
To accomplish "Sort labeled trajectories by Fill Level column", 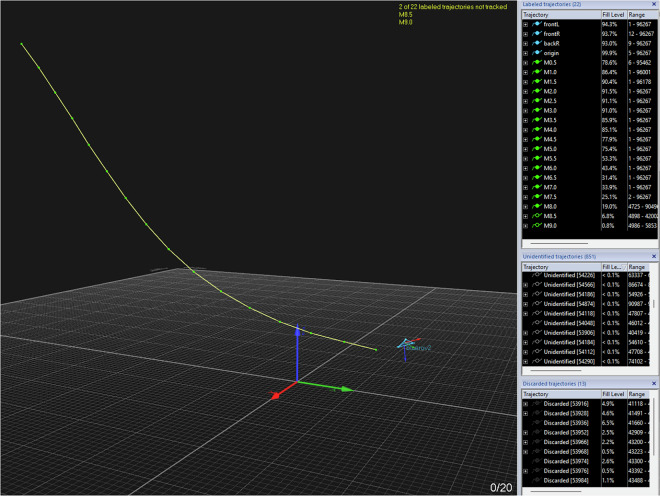I will coord(613,15).
